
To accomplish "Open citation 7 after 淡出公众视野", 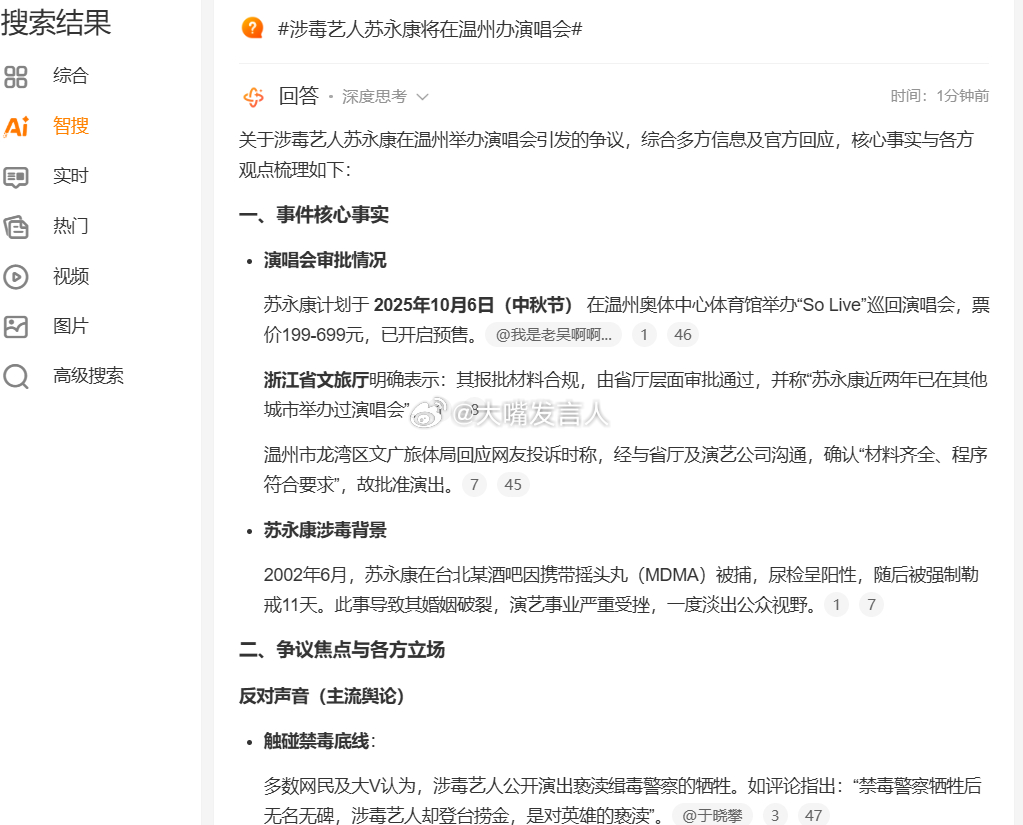I will tap(871, 605).
